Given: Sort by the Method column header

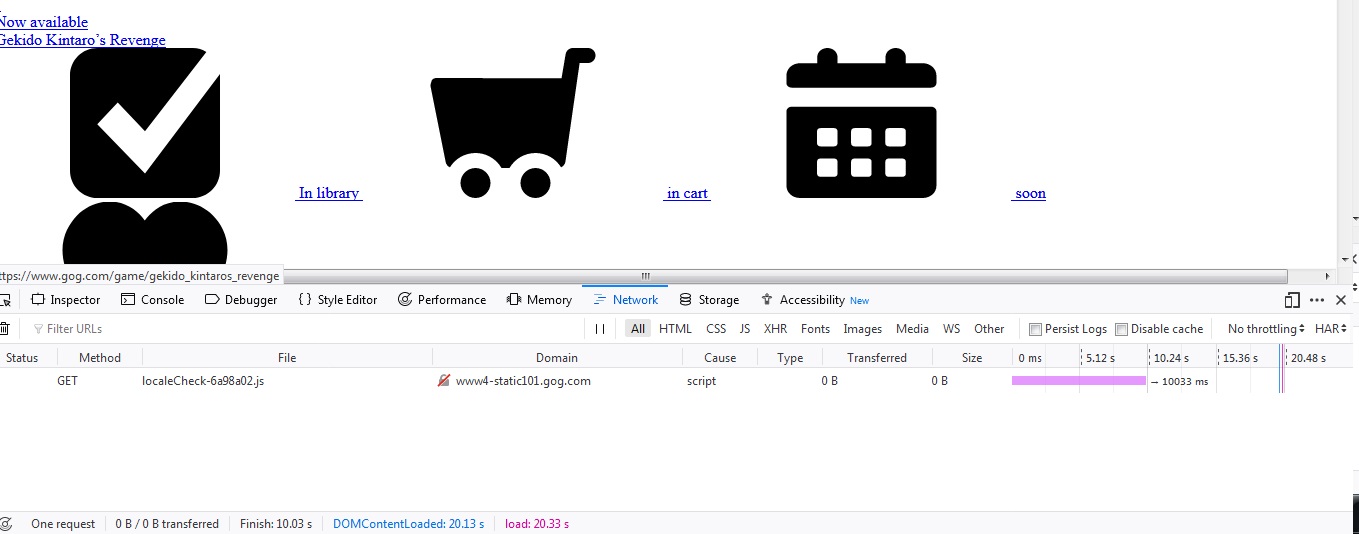Looking at the screenshot, I should (x=100, y=357).
